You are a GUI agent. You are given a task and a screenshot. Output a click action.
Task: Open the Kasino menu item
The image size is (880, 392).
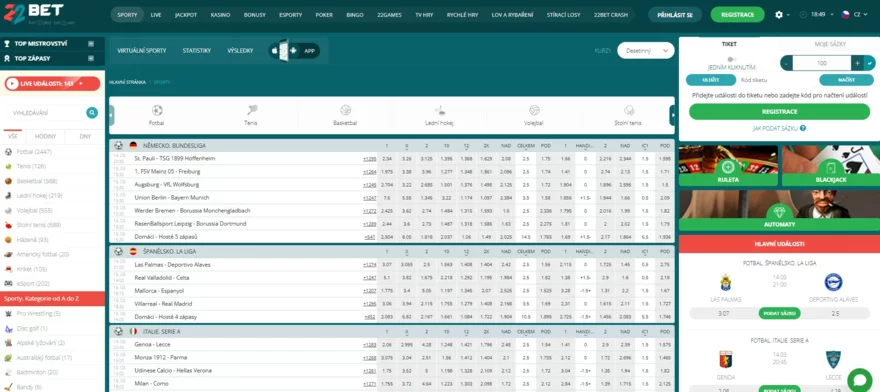point(221,15)
